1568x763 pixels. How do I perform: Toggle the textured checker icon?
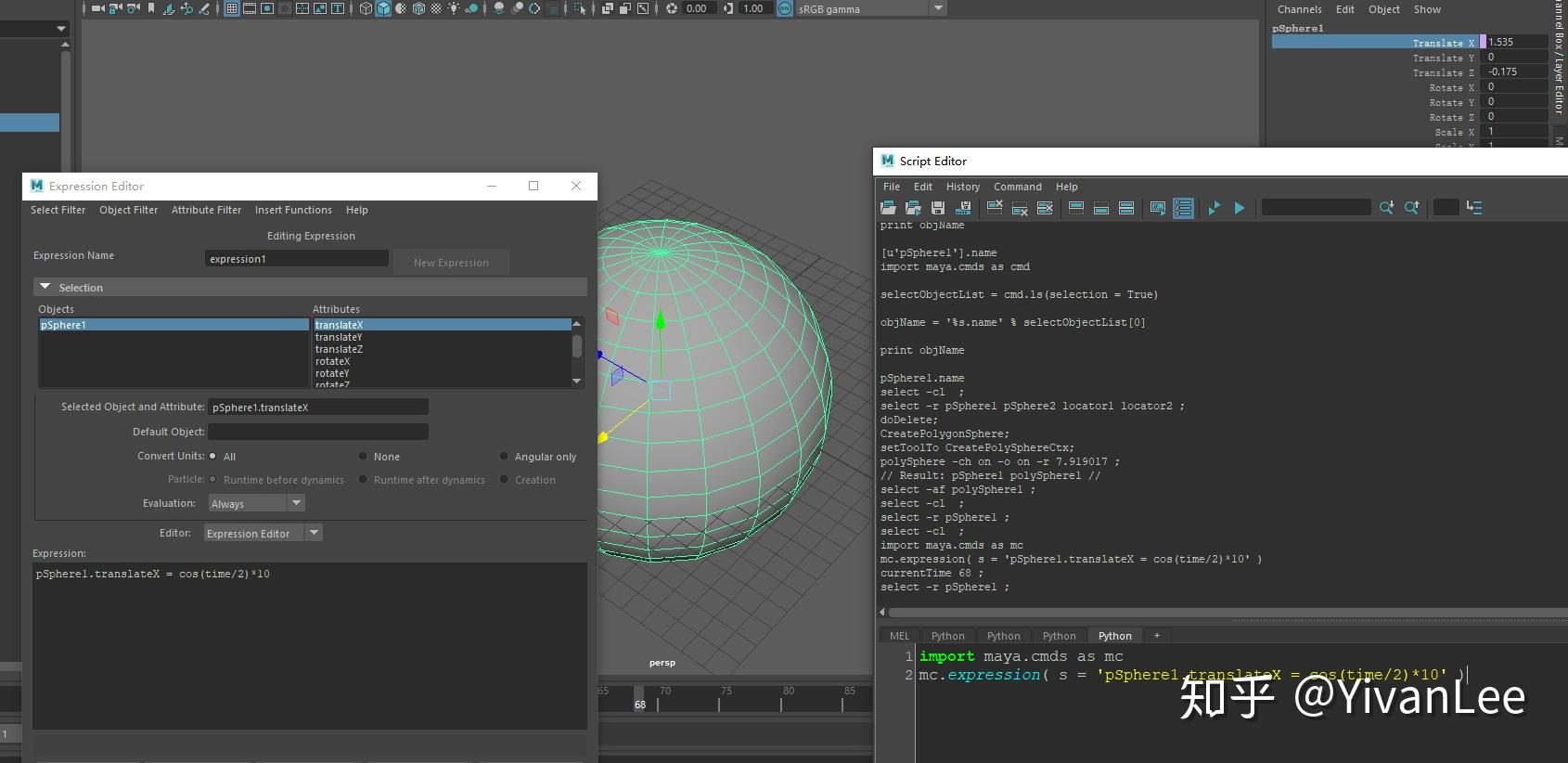436,8
